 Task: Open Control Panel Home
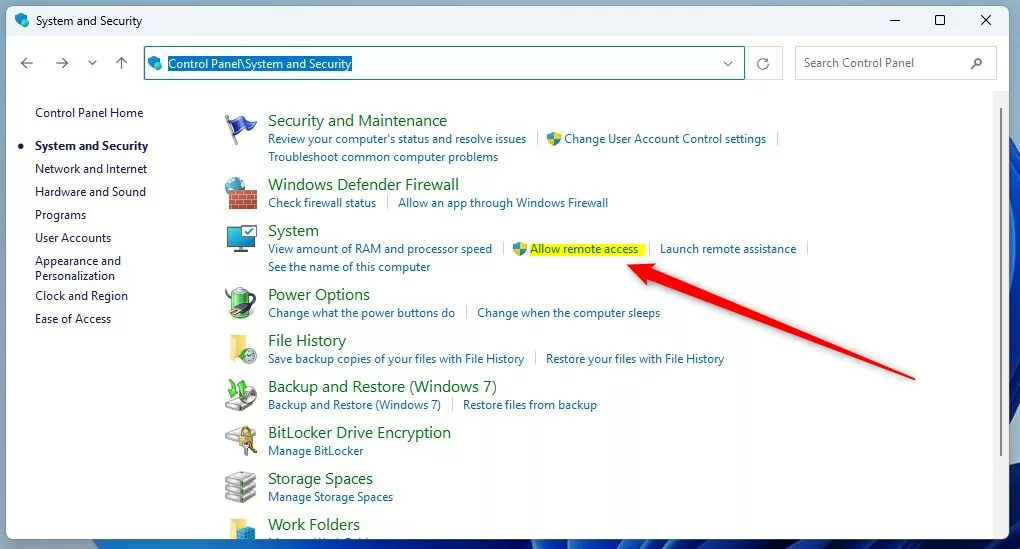pos(89,113)
